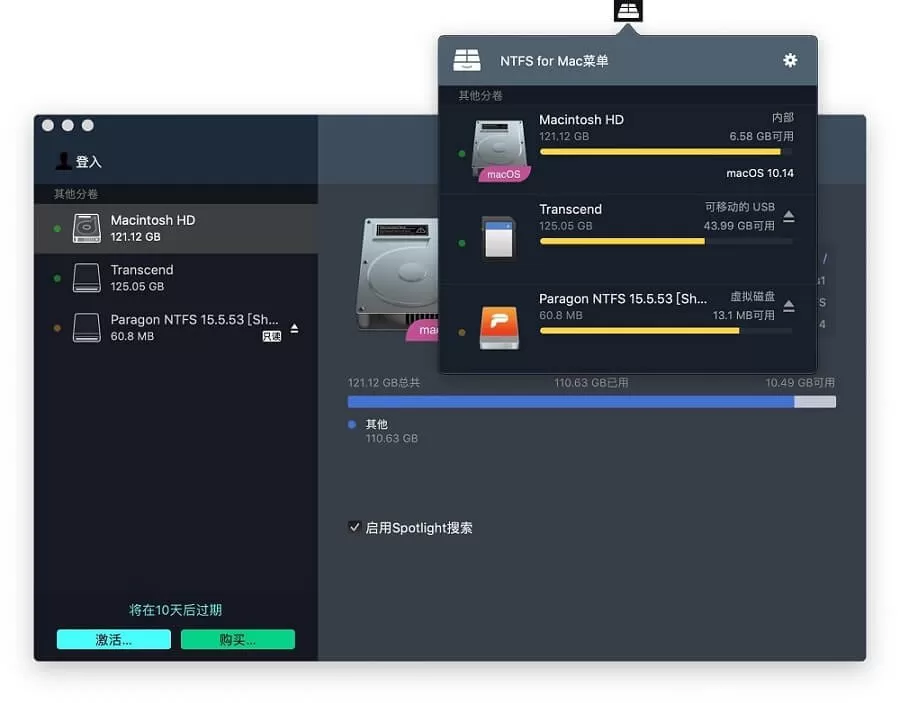Click the 虚拟磁盘 label in popup
Image resolution: width=900 pixels, height=703 pixels.
752,297
